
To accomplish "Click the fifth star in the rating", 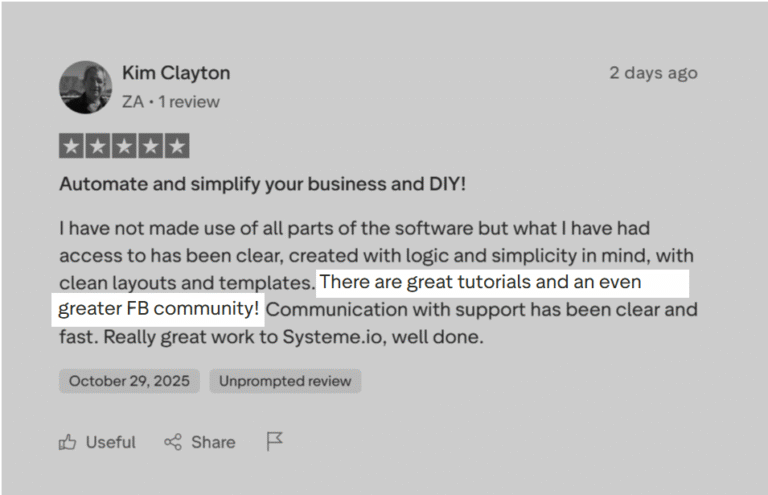I will (177, 146).
